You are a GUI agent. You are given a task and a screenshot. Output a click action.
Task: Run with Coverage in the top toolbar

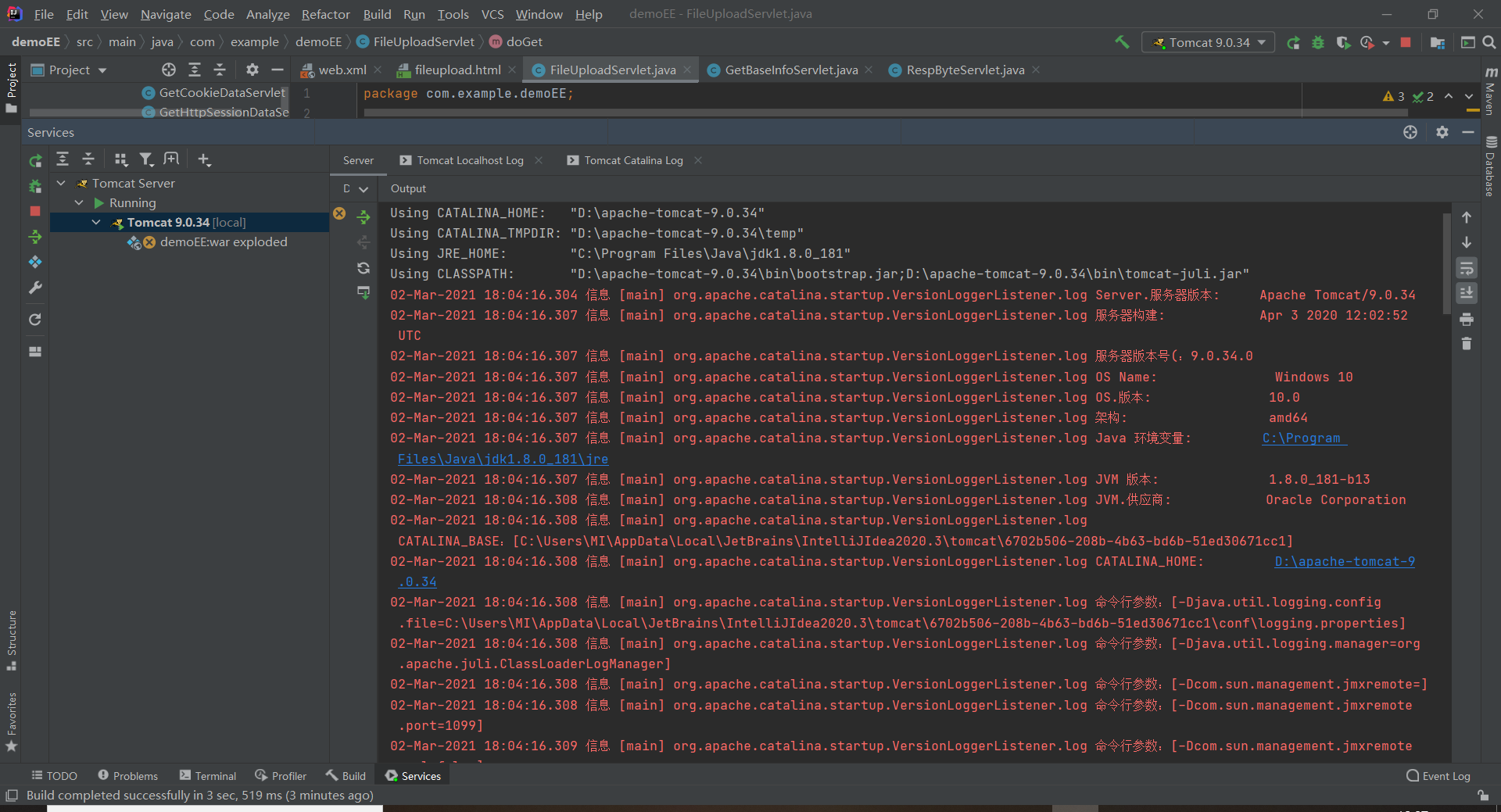(x=1343, y=43)
